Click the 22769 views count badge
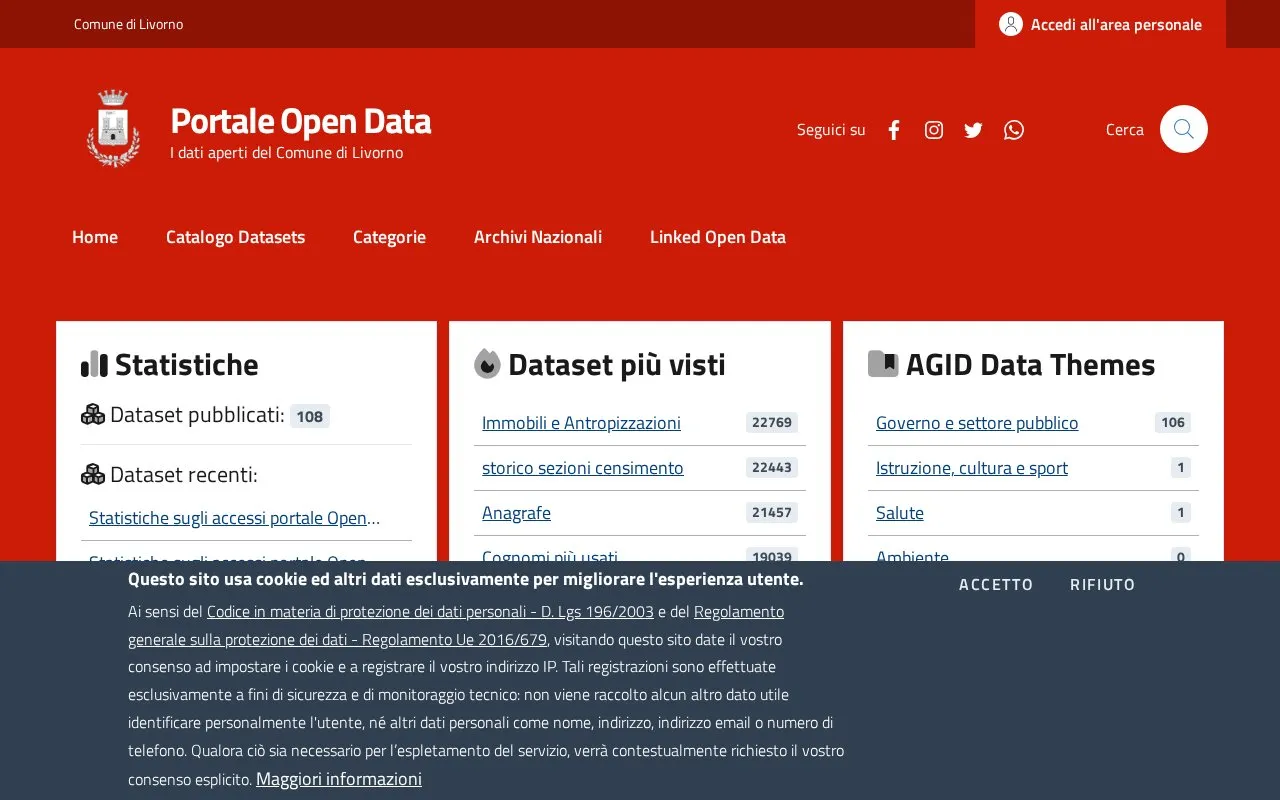 click(772, 423)
